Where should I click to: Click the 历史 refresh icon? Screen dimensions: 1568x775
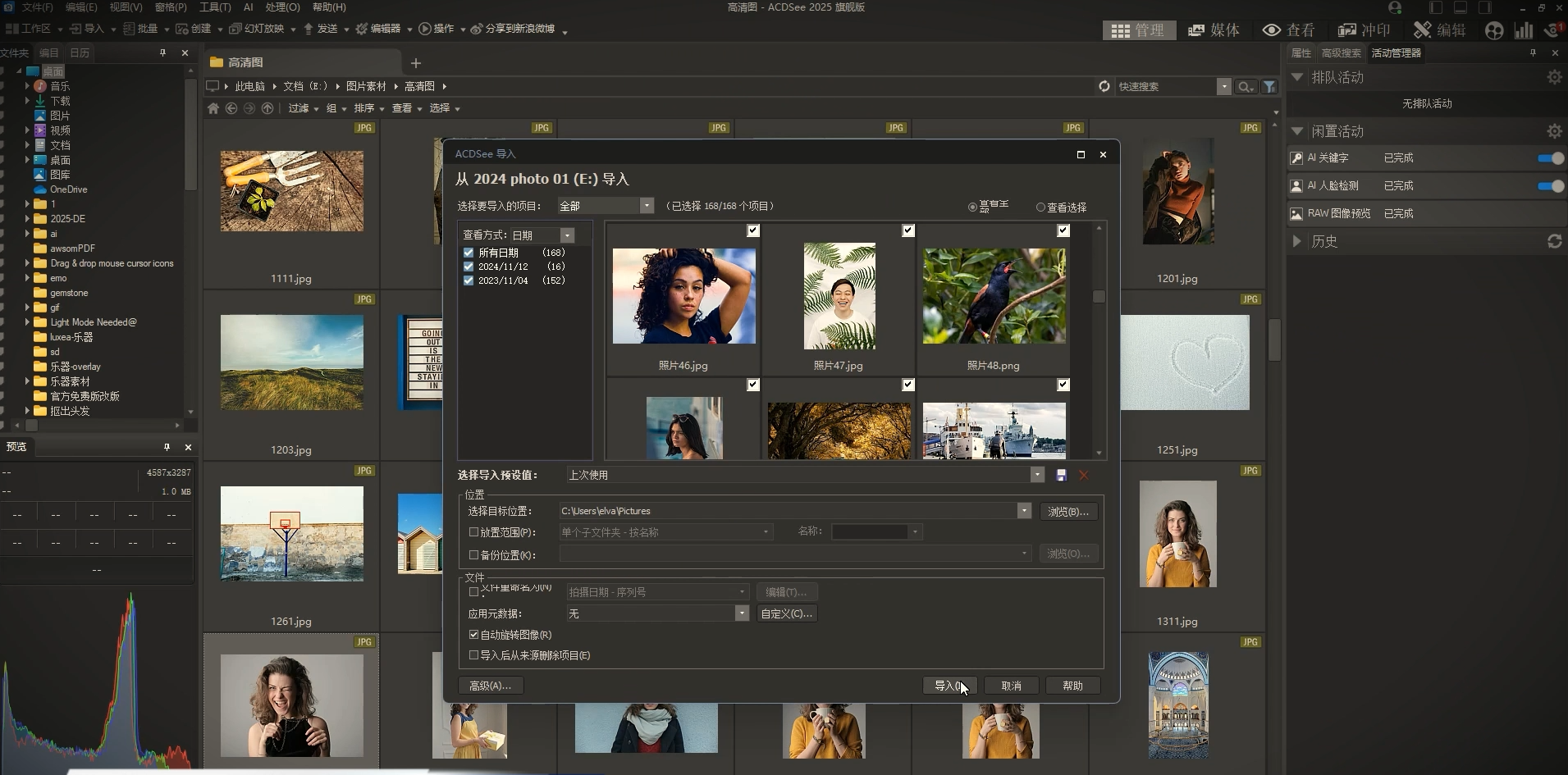(1554, 241)
